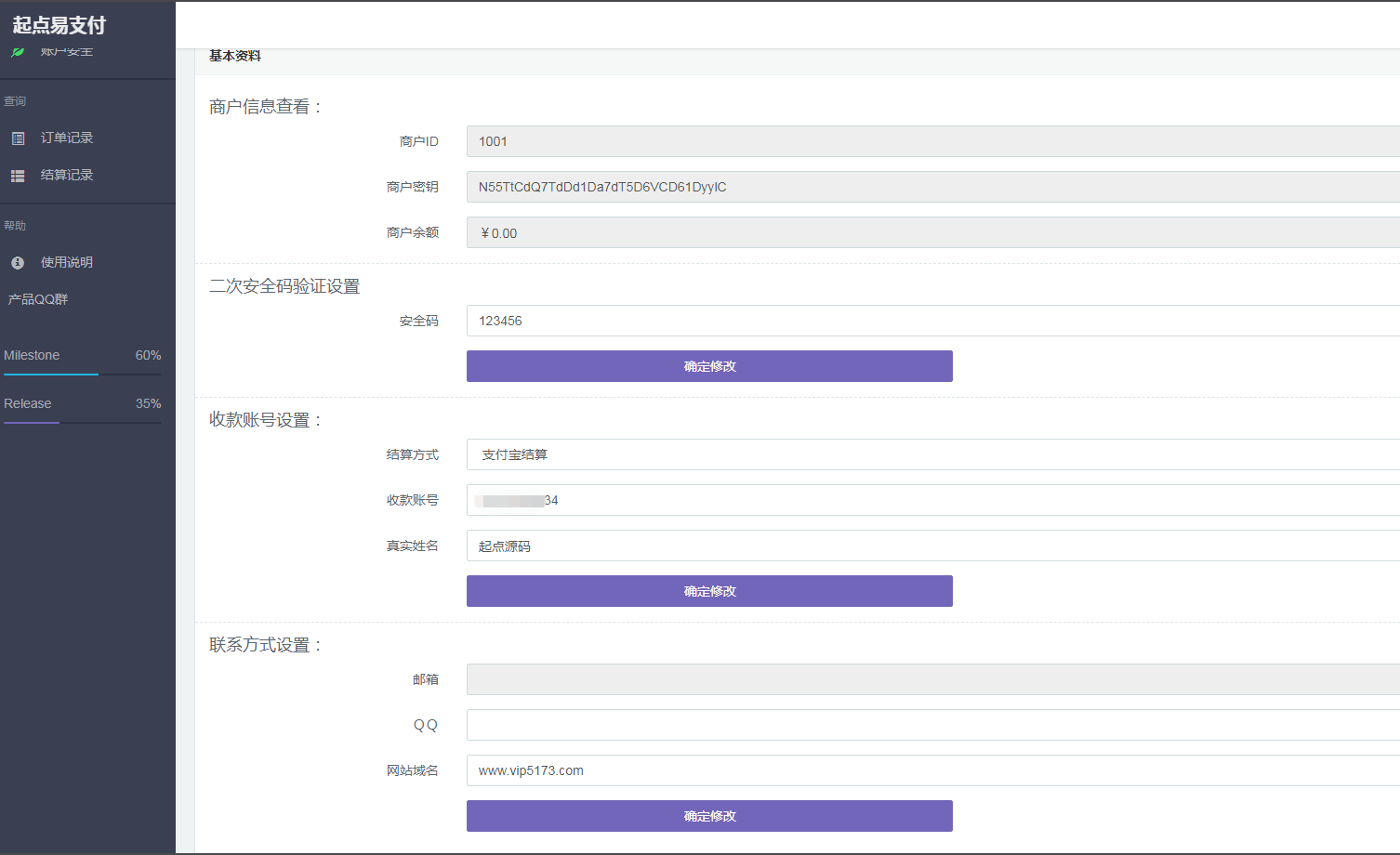Viewport: 1400px width, 855px height.
Task: Open 订单记录 from the sidebar
Action: click(x=66, y=137)
